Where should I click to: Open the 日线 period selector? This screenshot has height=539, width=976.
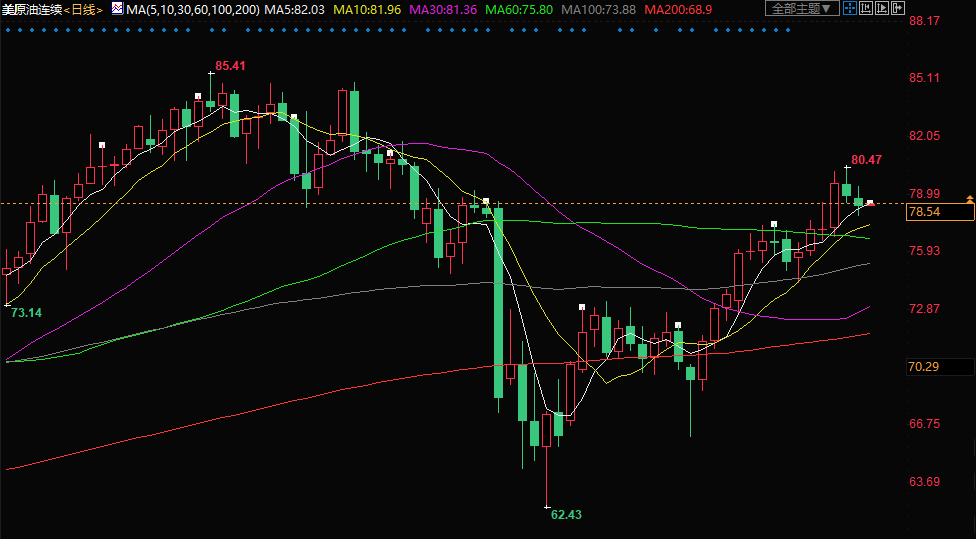(x=84, y=9)
